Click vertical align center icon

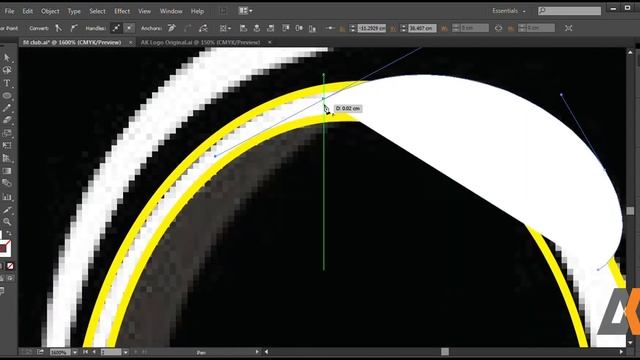pyautogui.click(x=299, y=28)
